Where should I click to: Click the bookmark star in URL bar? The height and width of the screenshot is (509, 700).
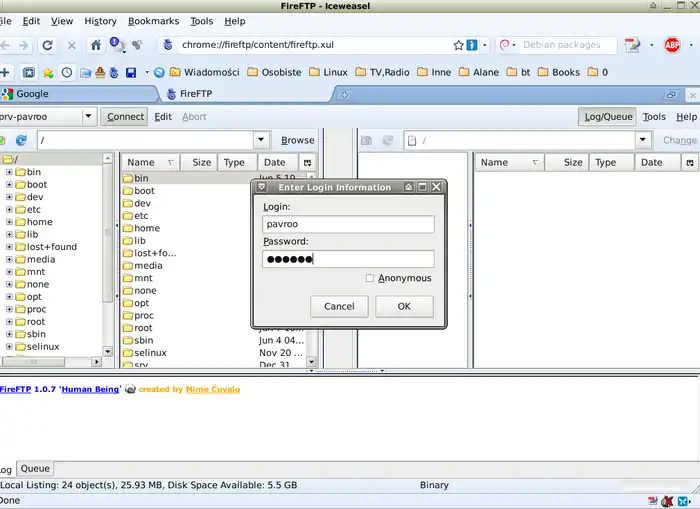pyautogui.click(x=459, y=45)
